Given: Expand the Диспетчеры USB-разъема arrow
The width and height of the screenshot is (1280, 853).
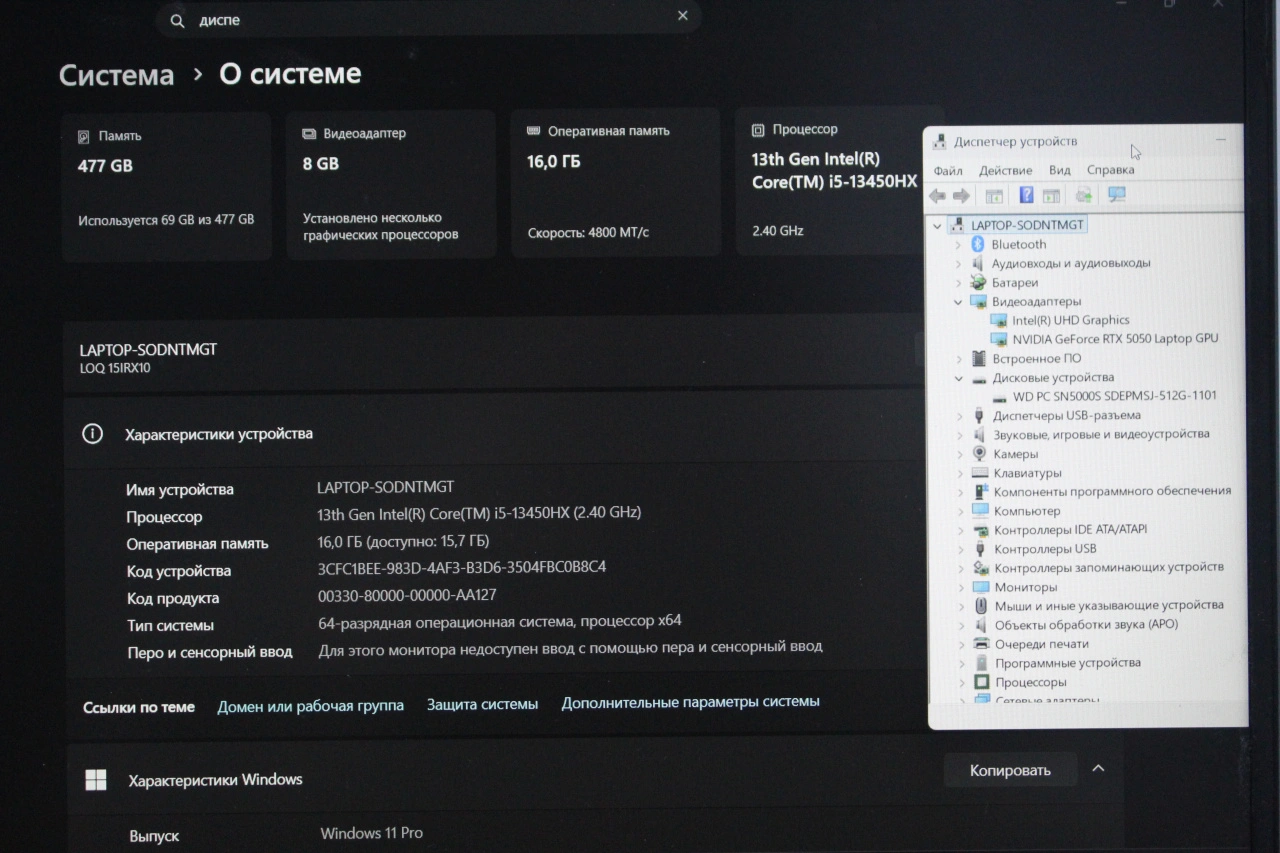Looking at the screenshot, I should (x=959, y=416).
